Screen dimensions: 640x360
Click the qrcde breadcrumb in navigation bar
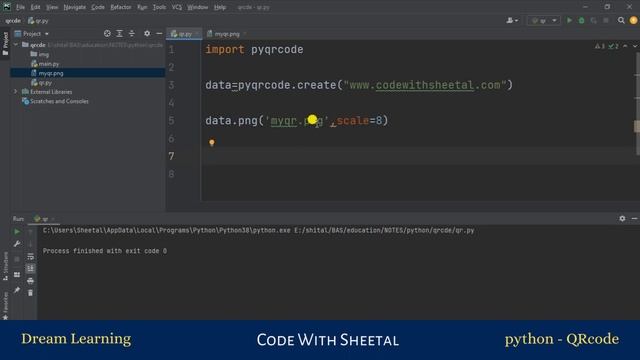click(13, 20)
